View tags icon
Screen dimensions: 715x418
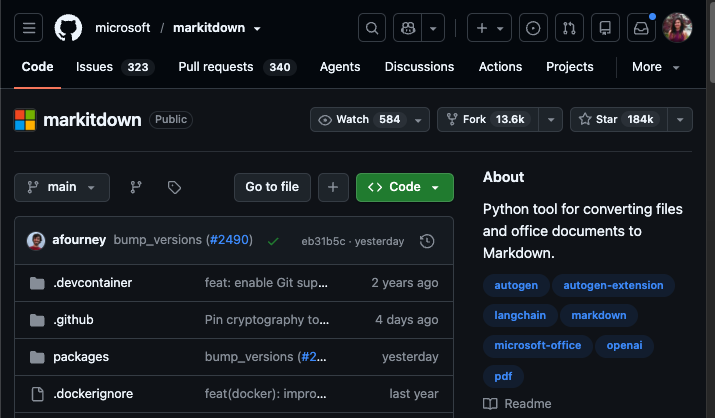pos(174,187)
